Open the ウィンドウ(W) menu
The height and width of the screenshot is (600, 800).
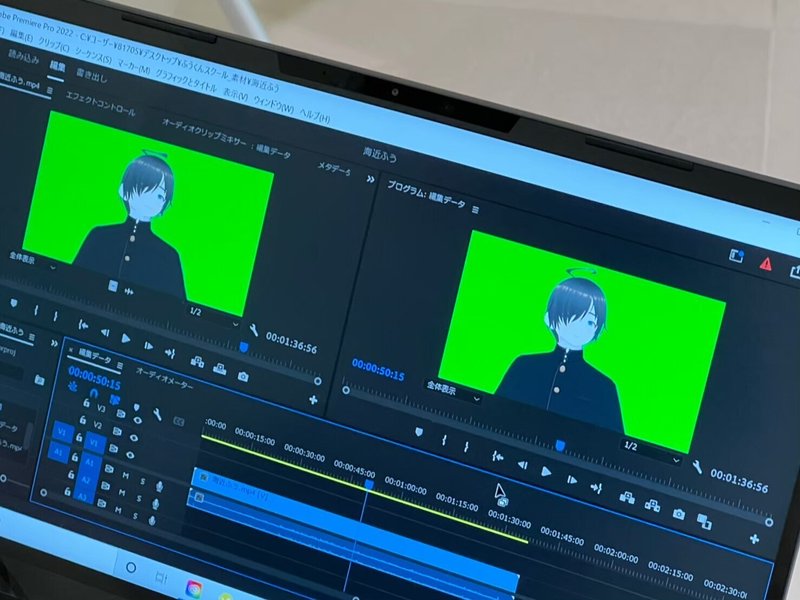274,104
